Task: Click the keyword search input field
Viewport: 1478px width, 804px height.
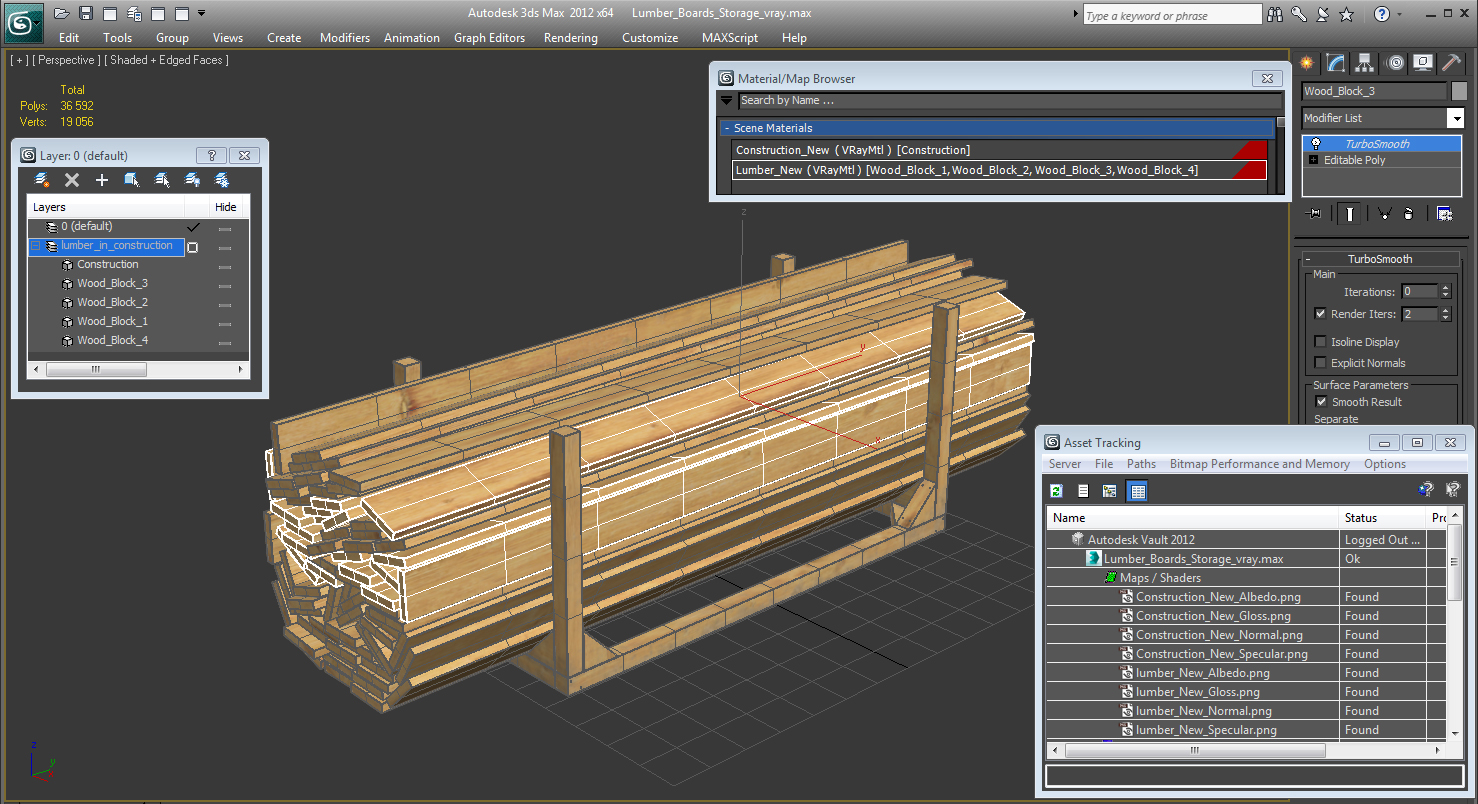Action: [x=1172, y=15]
